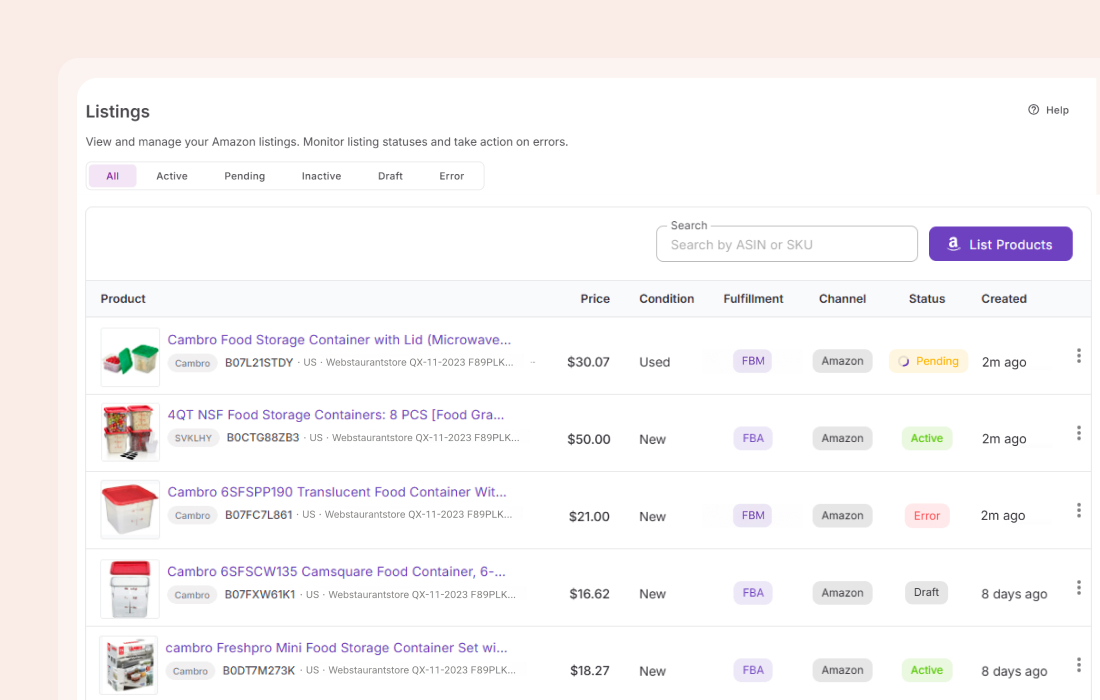Switch to the Active filter tab

(172, 176)
